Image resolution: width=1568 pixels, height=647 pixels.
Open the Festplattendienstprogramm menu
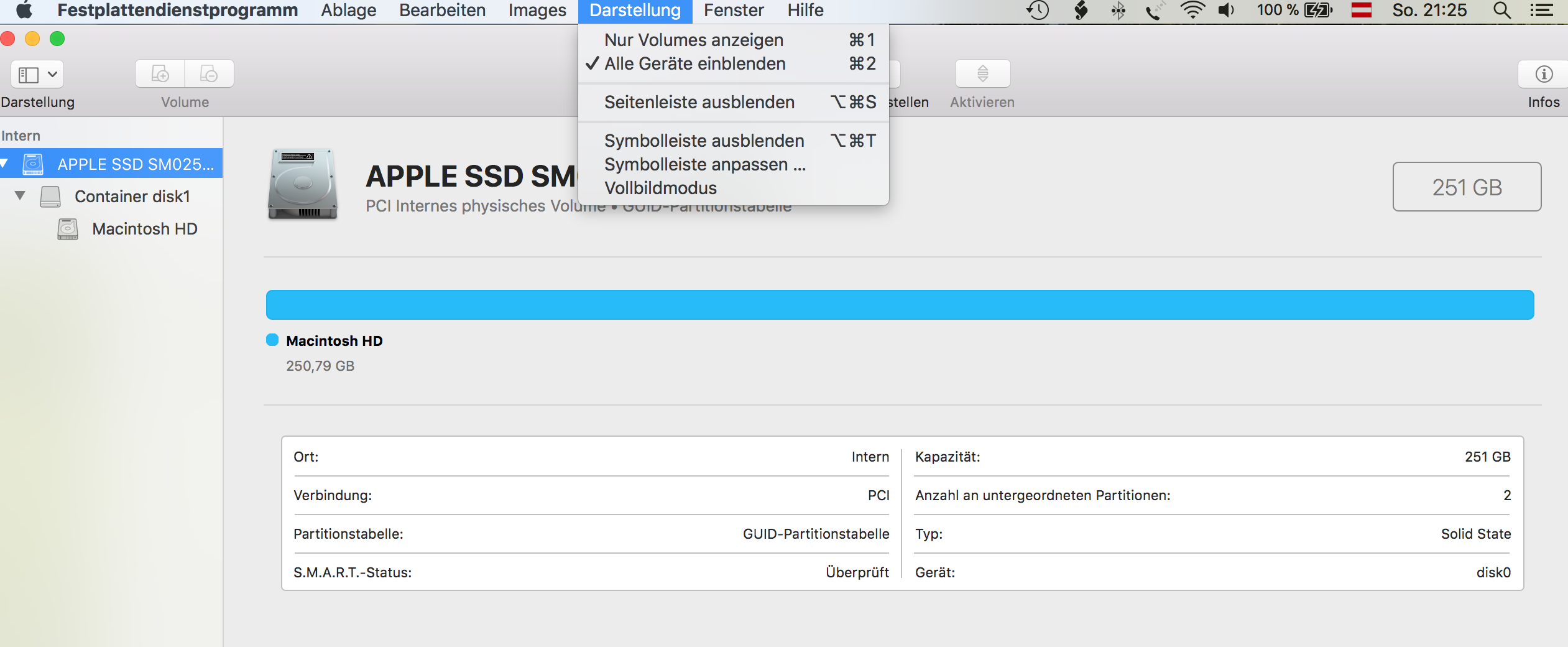[177, 11]
